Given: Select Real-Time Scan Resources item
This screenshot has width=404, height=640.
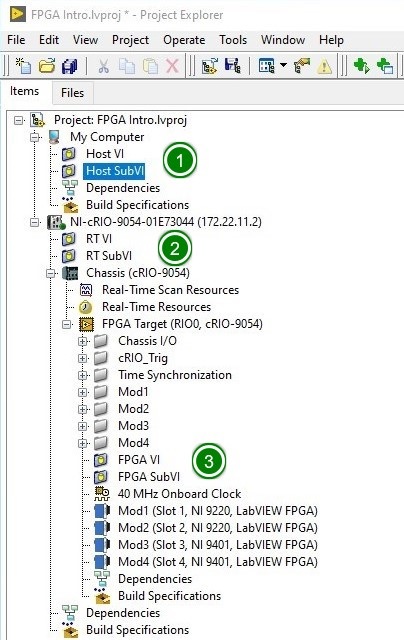Looking at the screenshot, I should click(x=170, y=290).
